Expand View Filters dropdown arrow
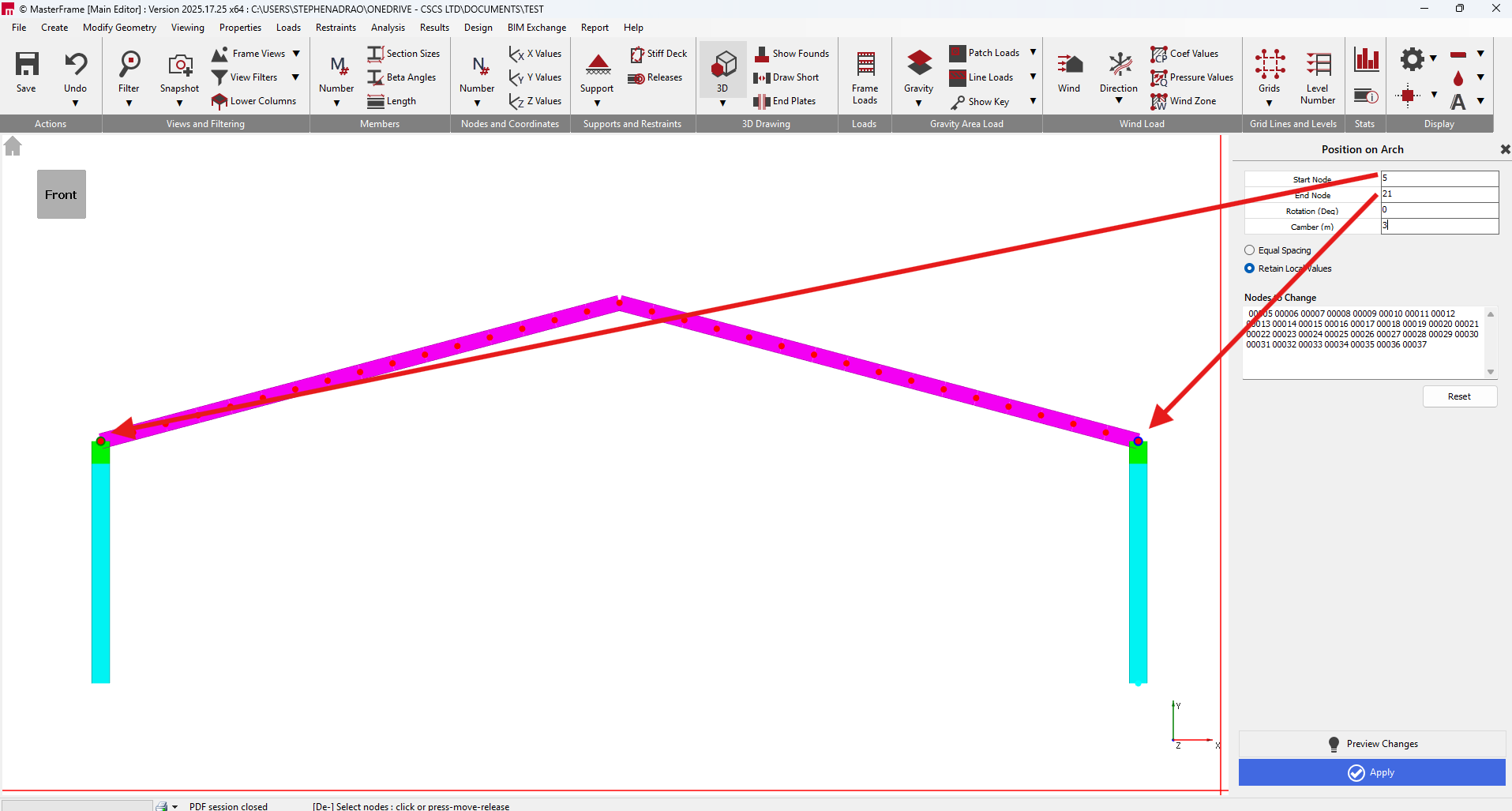Image resolution: width=1512 pixels, height=811 pixels. (x=296, y=77)
